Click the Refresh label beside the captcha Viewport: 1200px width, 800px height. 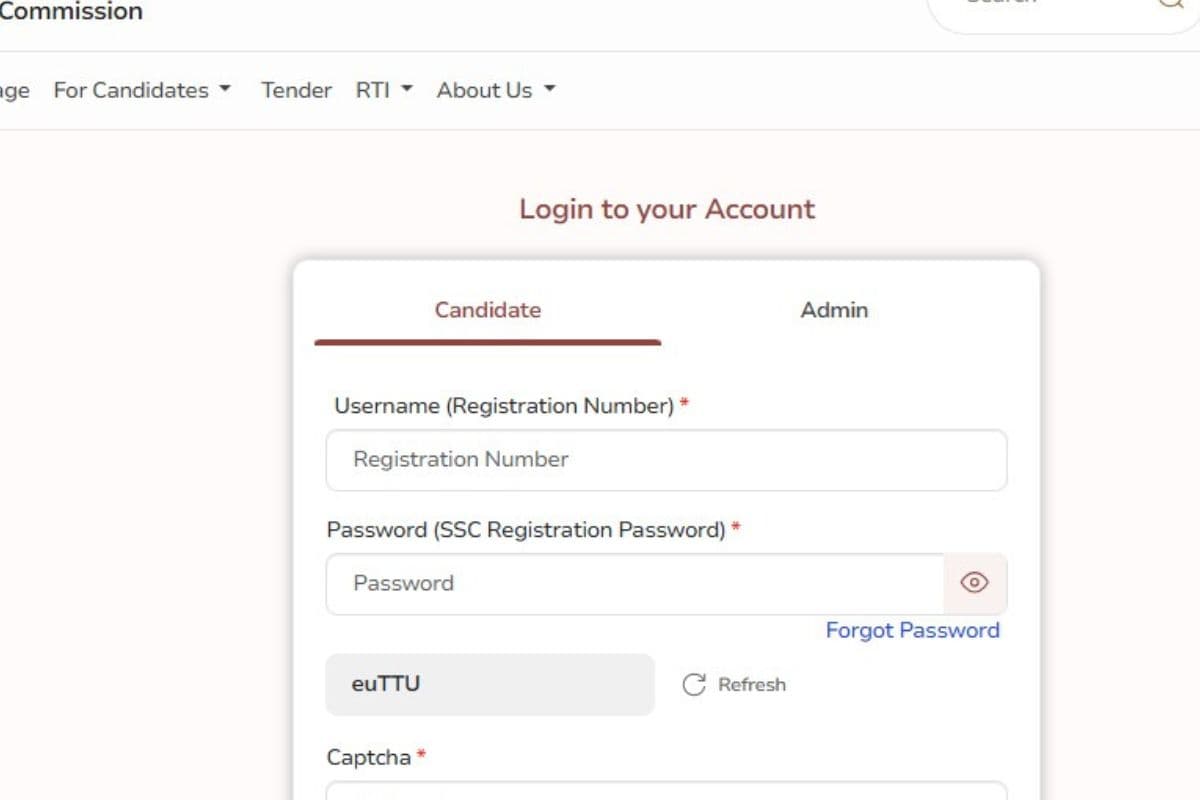coord(752,684)
